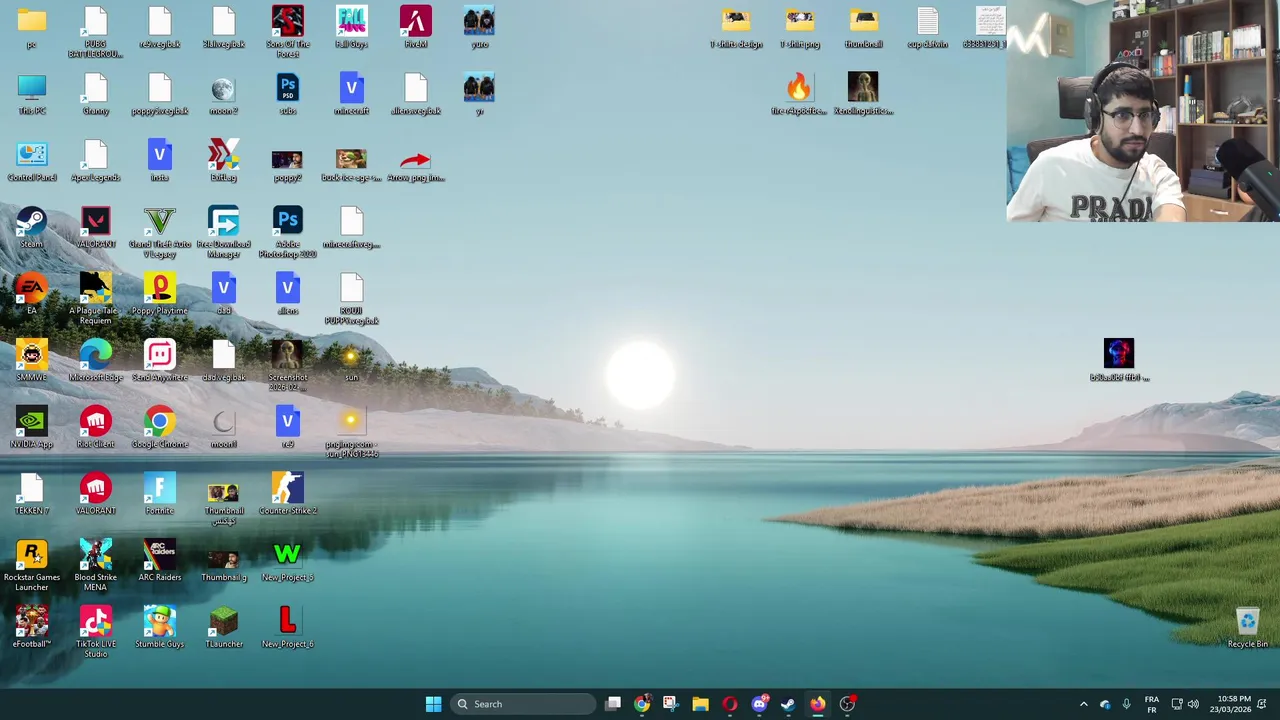Open Microsoft Edge desktop shortcut
Screen dimensions: 1280x720
95,361
